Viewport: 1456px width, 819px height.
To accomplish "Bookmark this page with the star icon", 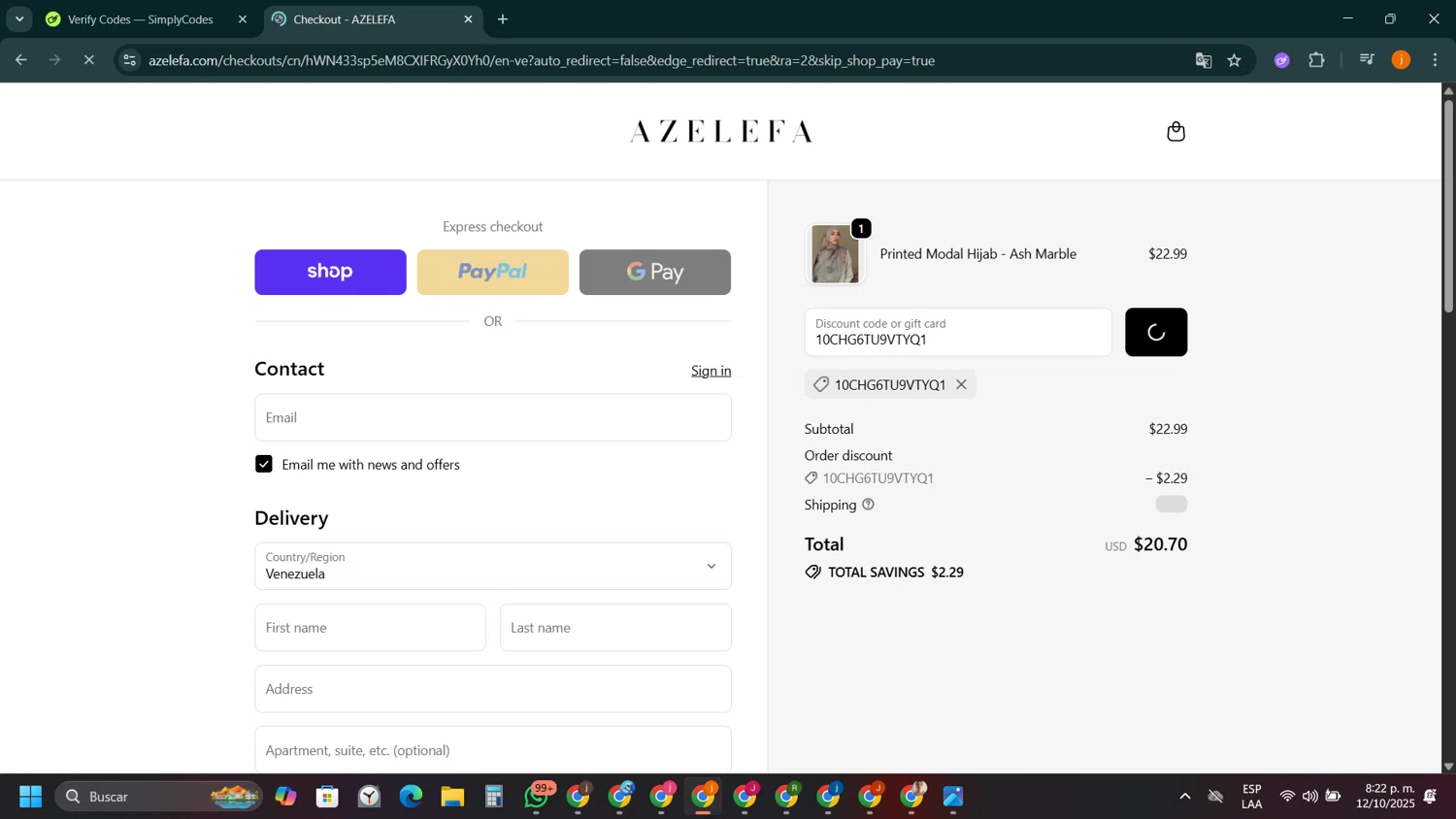I will 1235,60.
